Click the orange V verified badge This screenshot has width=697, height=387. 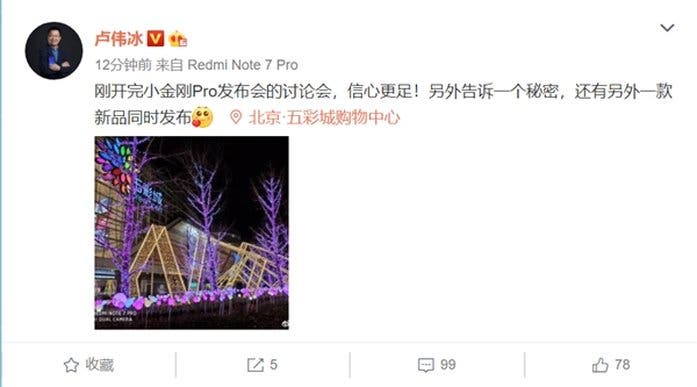point(155,39)
